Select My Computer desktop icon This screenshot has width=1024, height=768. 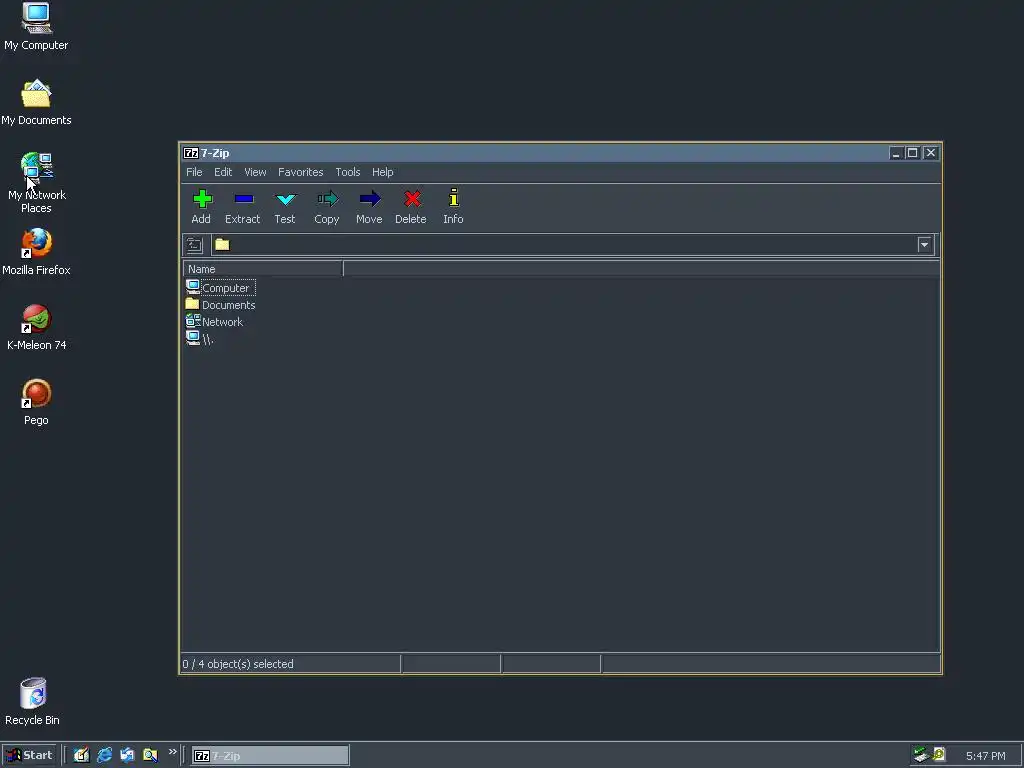[36, 27]
